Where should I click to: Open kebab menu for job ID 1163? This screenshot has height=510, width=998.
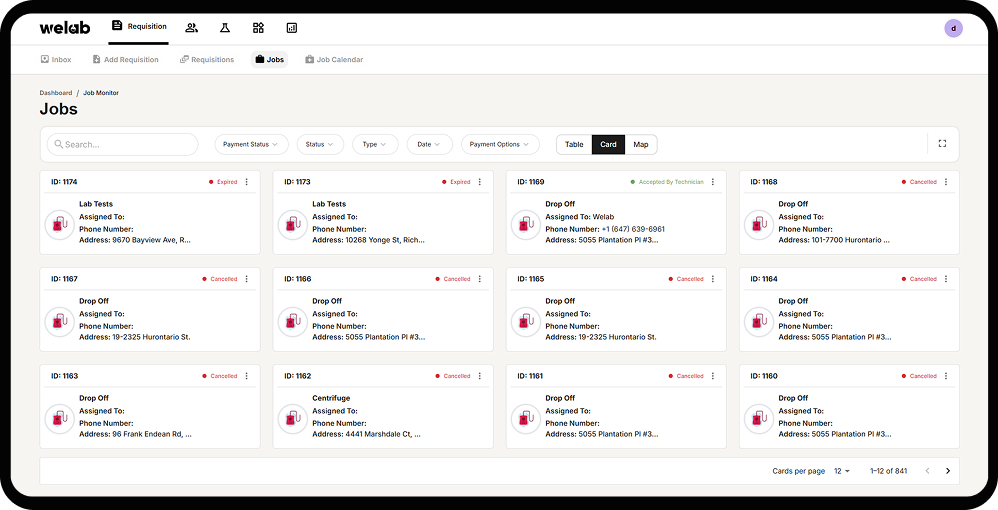tap(247, 376)
